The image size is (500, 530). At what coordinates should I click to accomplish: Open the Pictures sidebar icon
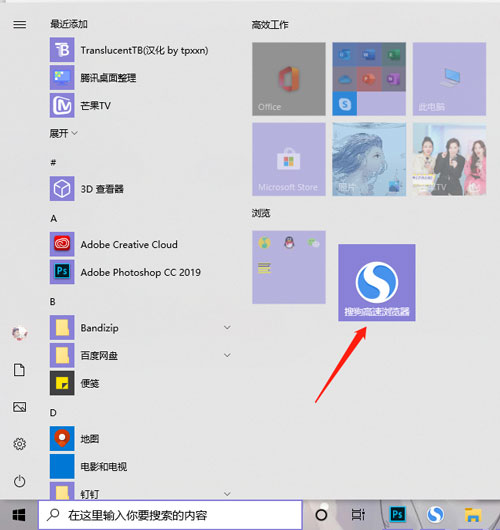click(x=19, y=407)
